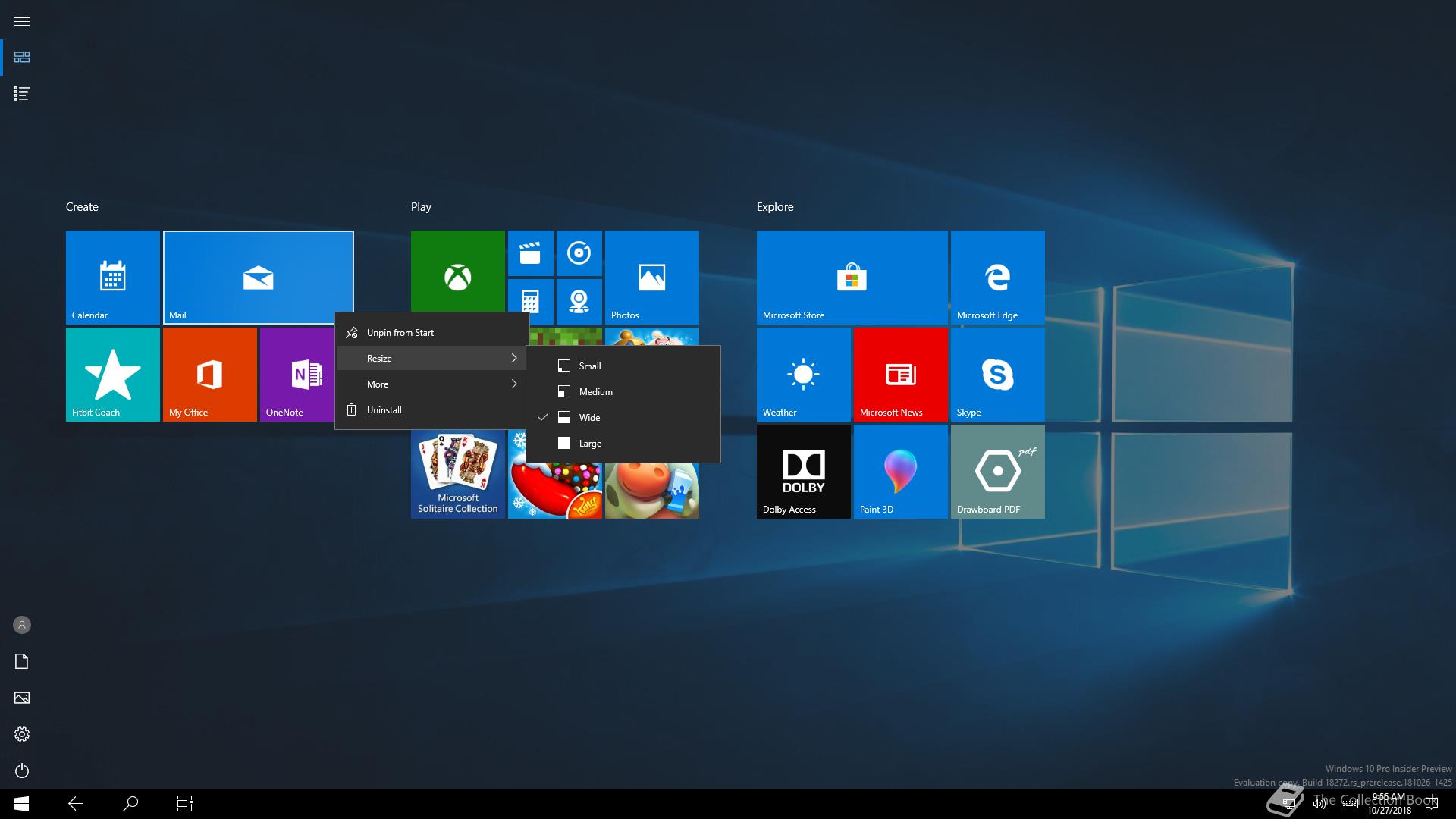1456x819 pixels.
Task: Click the taskbar Back arrow
Action: (76, 804)
